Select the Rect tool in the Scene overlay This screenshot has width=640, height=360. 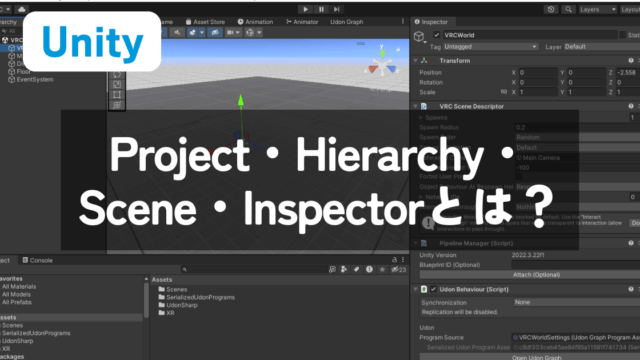pos(117,95)
